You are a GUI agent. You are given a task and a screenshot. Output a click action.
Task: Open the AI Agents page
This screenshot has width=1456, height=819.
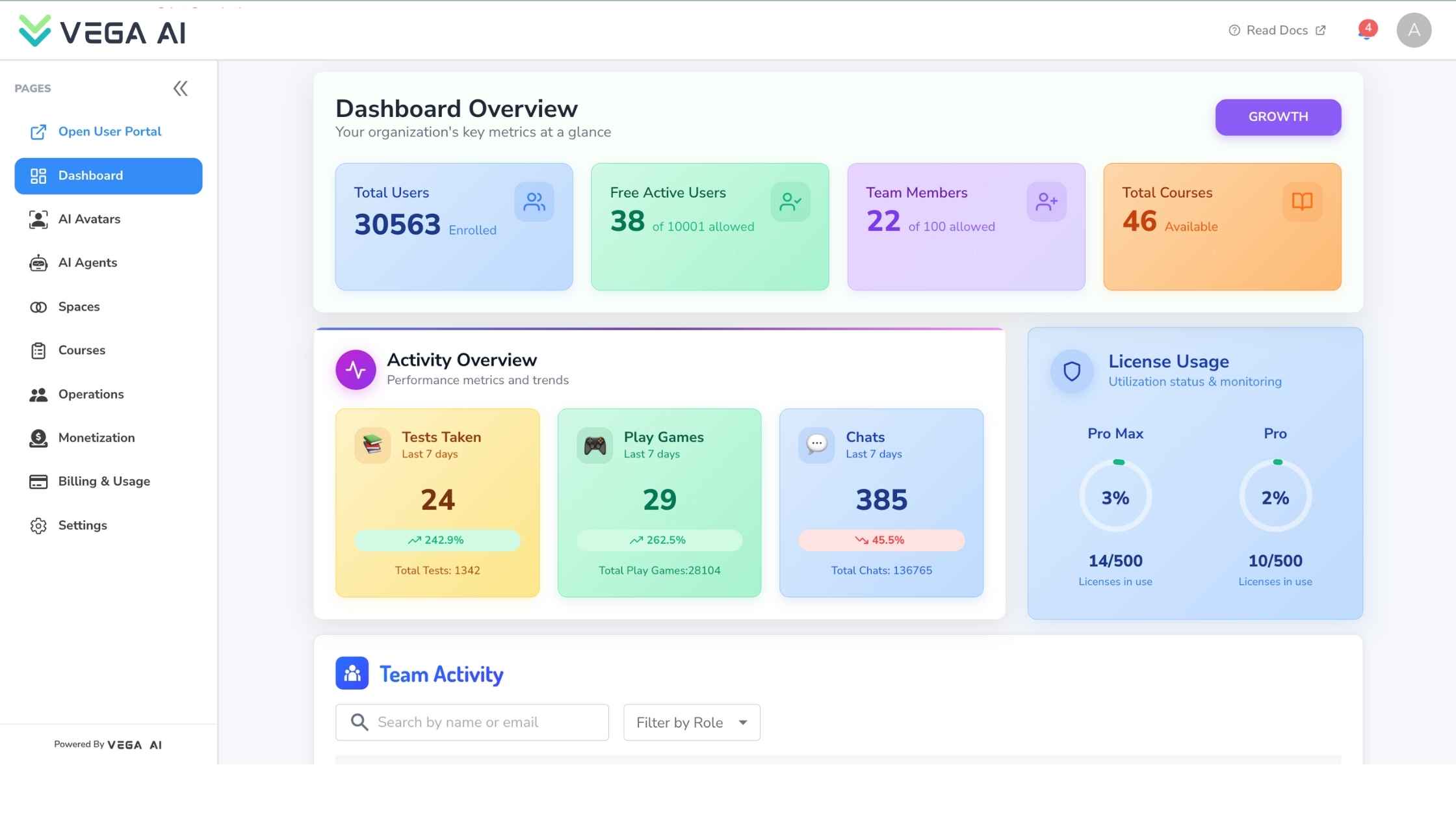point(88,263)
